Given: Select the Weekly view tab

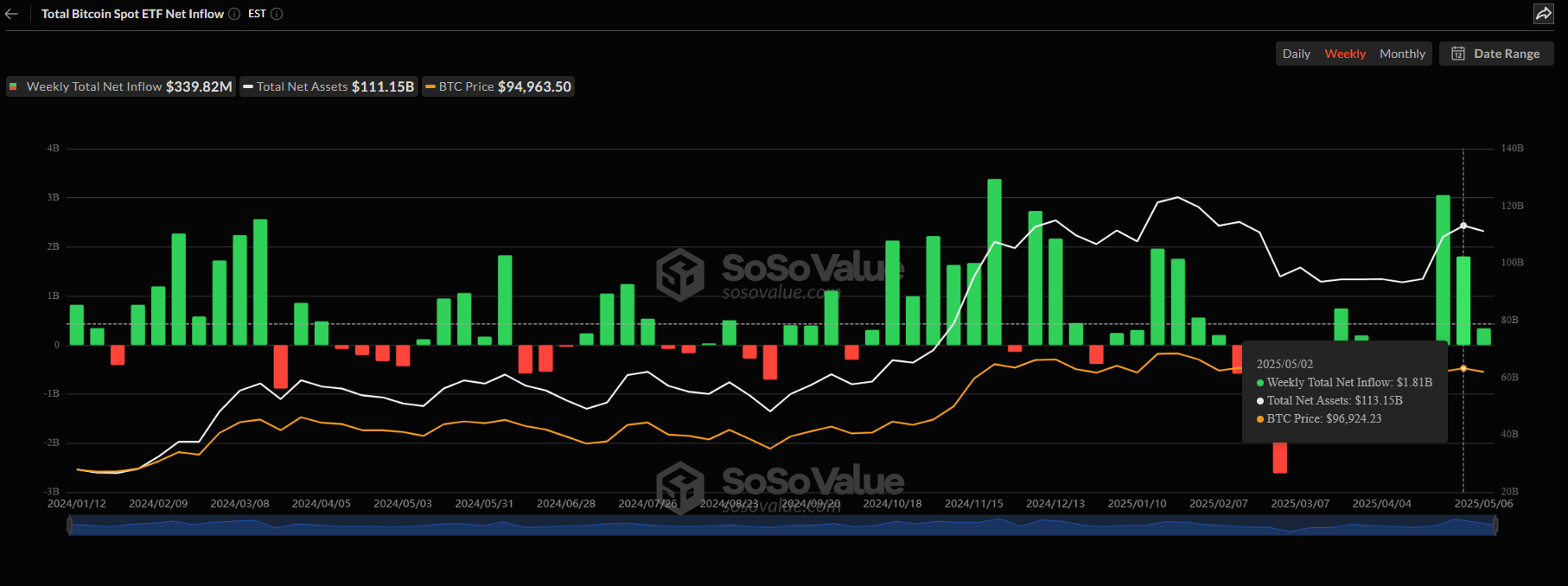Looking at the screenshot, I should (1345, 54).
